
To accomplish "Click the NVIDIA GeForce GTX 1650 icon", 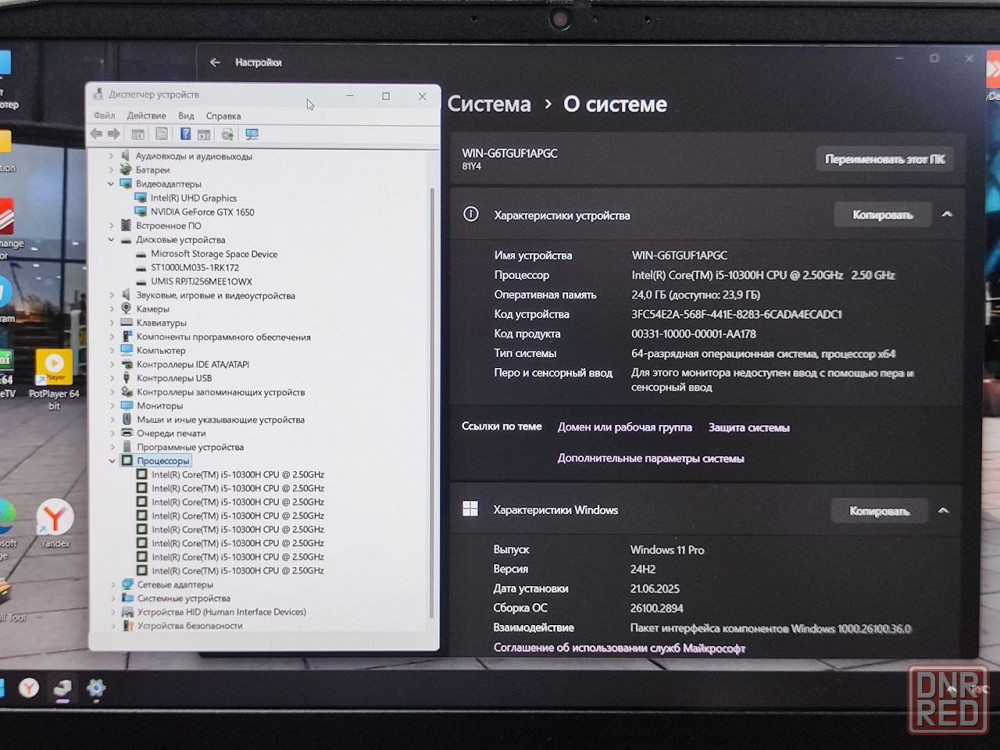I will click(141, 212).
